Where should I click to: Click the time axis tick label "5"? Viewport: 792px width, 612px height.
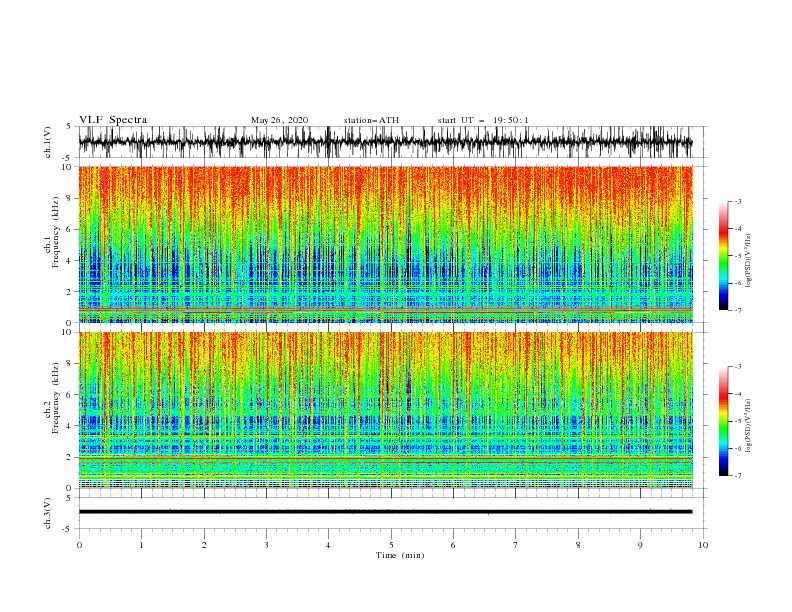click(x=391, y=545)
